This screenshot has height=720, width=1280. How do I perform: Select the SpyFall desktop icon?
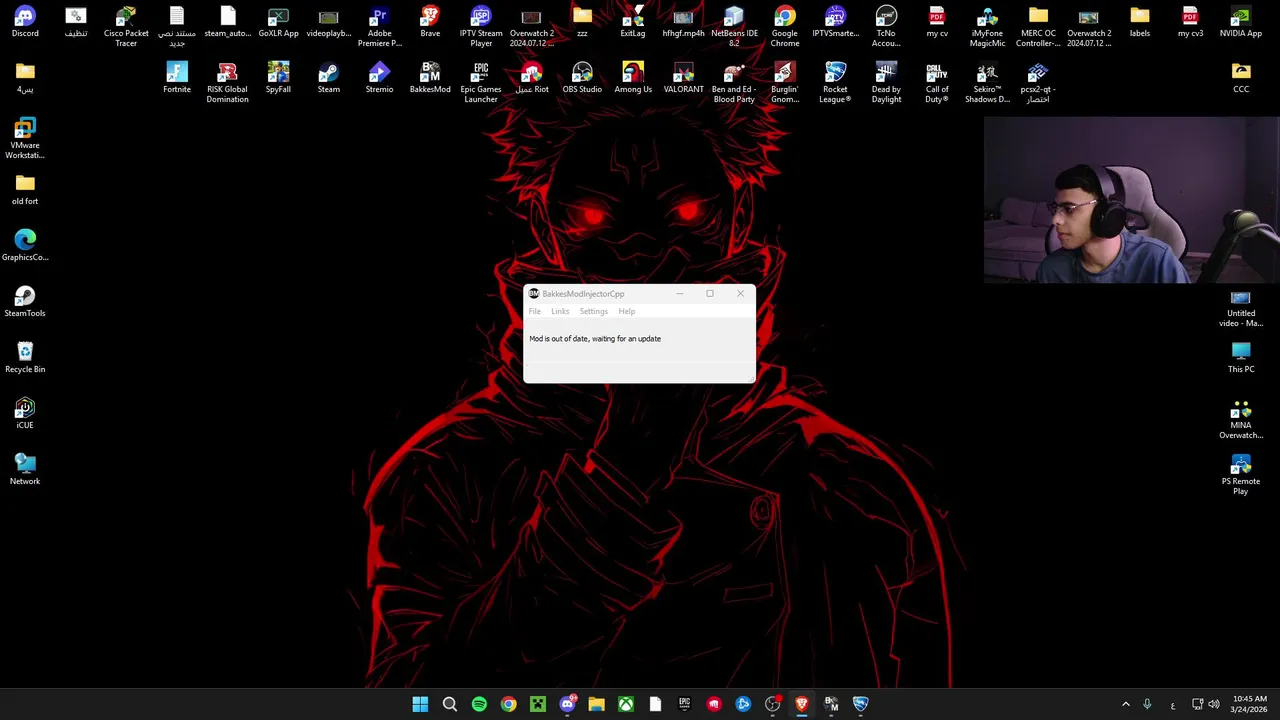point(278,78)
